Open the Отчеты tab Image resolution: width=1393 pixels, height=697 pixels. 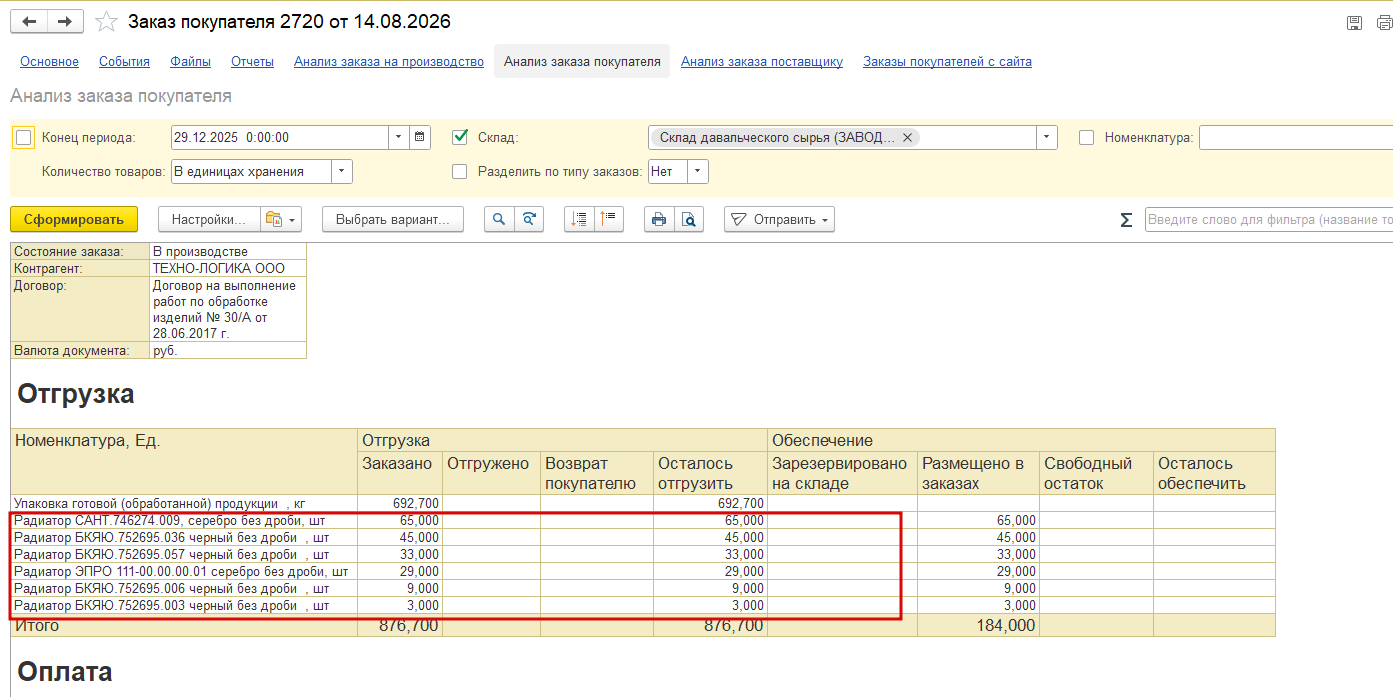(252, 62)
